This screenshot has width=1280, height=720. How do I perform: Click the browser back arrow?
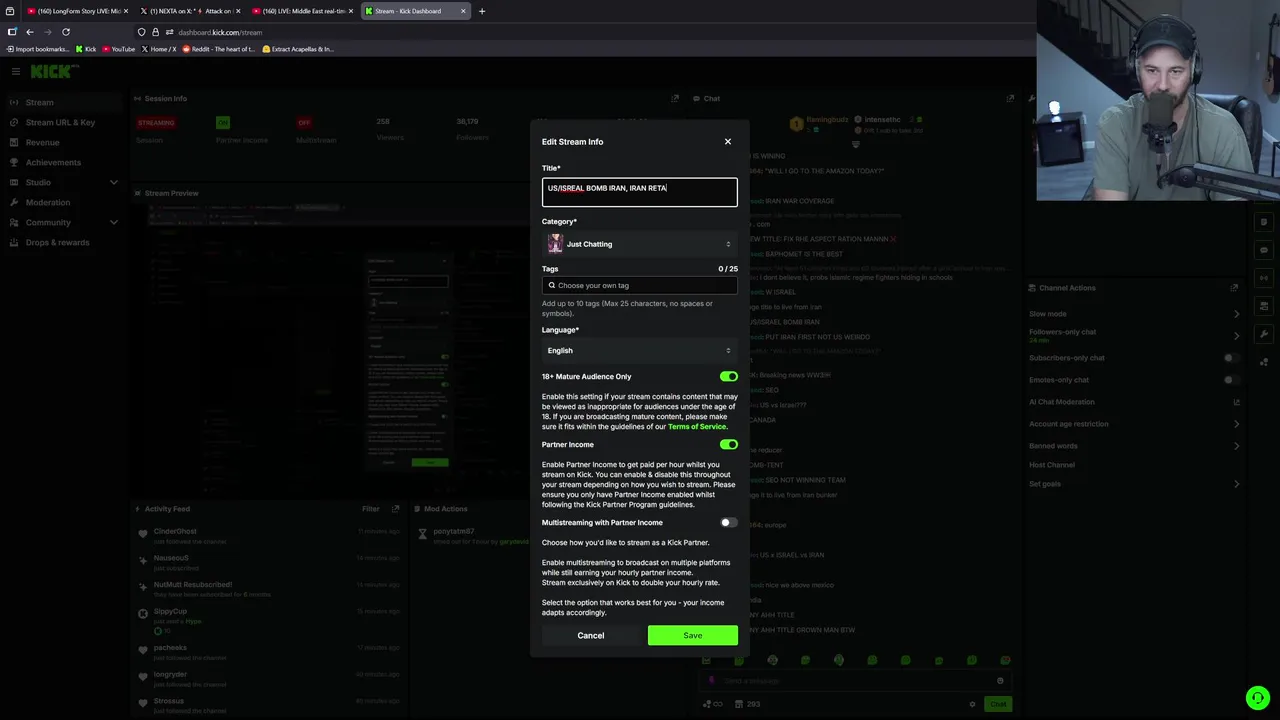pyautogui.click(x=30, y=32)
